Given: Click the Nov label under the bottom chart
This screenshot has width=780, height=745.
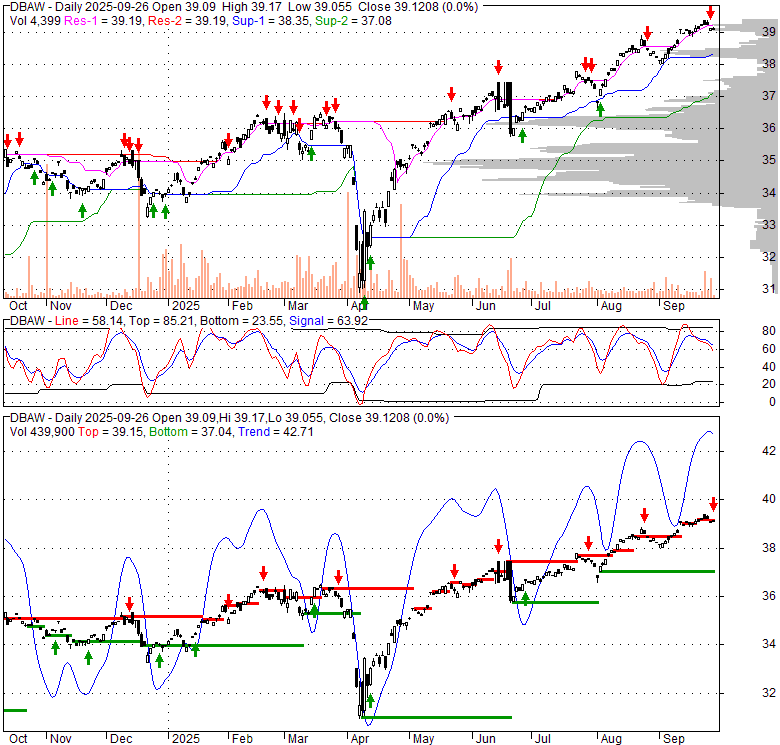Looking at the screenshot, I should [61, 739].
